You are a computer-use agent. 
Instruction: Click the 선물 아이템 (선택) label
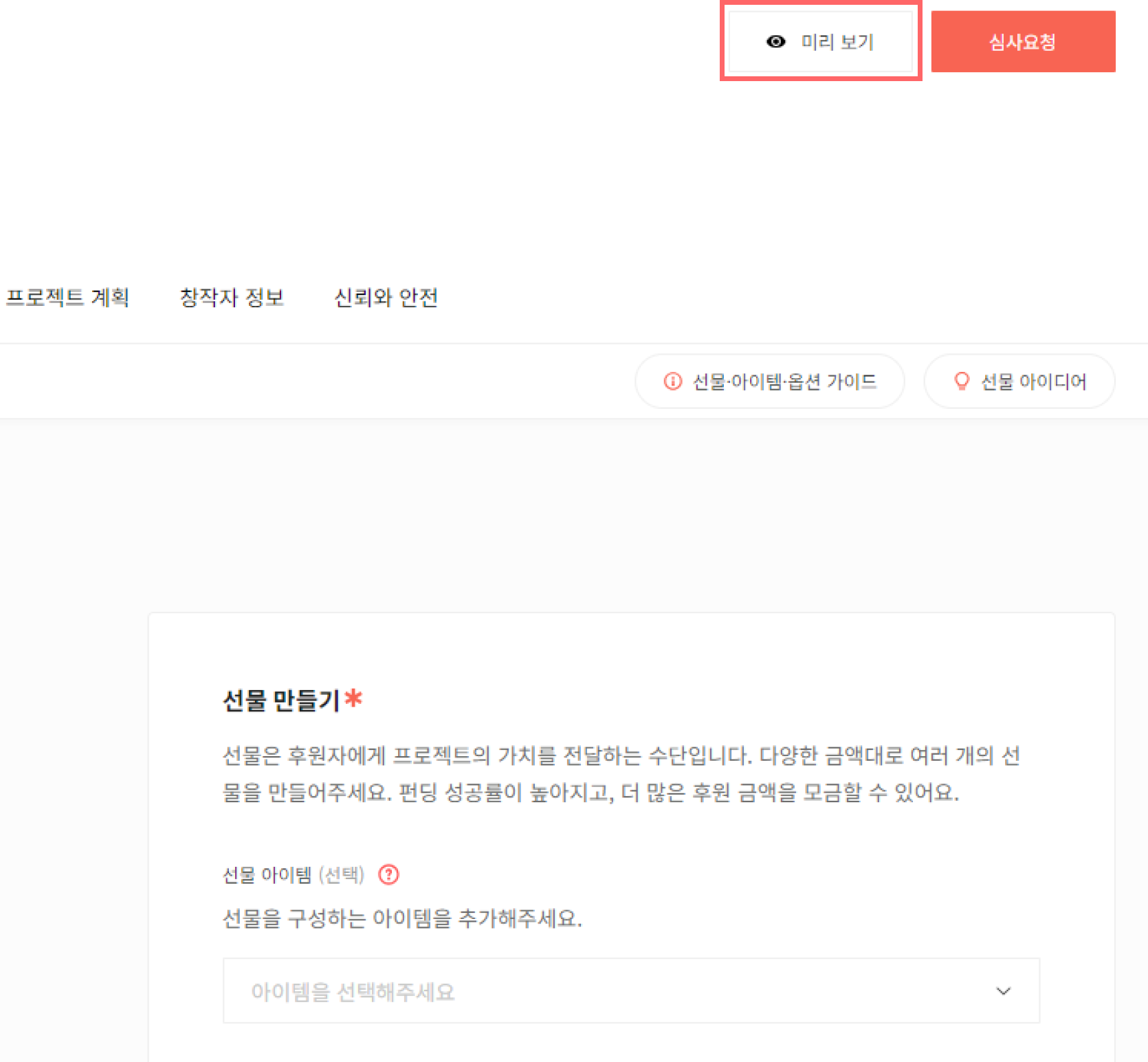pos(294,875)
